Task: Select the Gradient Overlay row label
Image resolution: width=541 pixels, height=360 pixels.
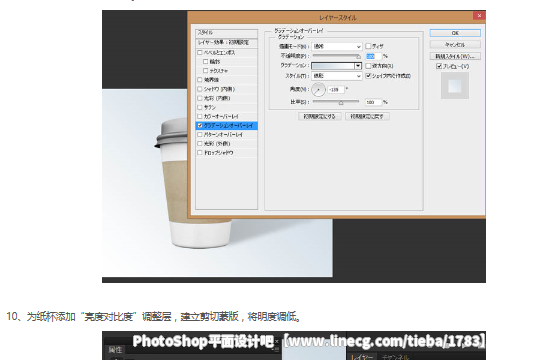Action: [228, 126]
